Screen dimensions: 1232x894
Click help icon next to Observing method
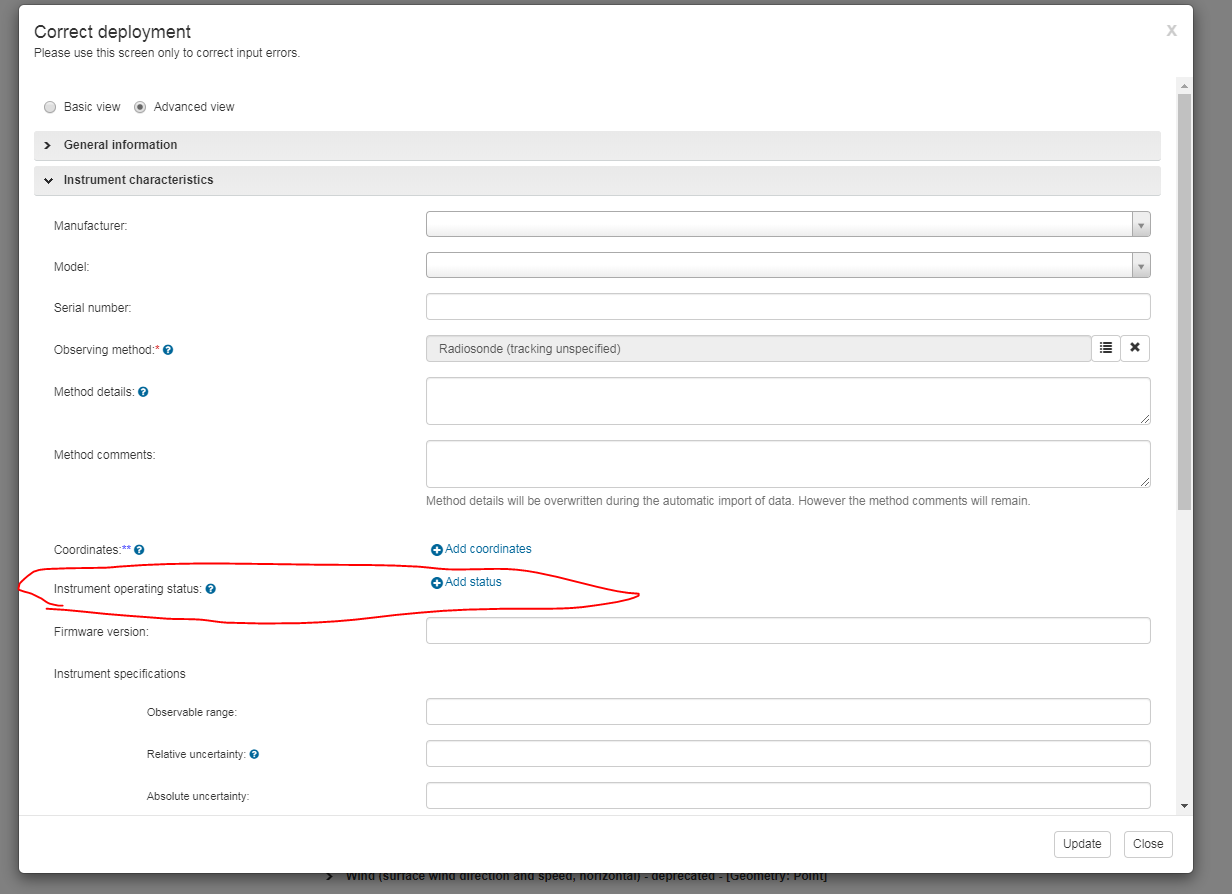(x=168, y=350)
